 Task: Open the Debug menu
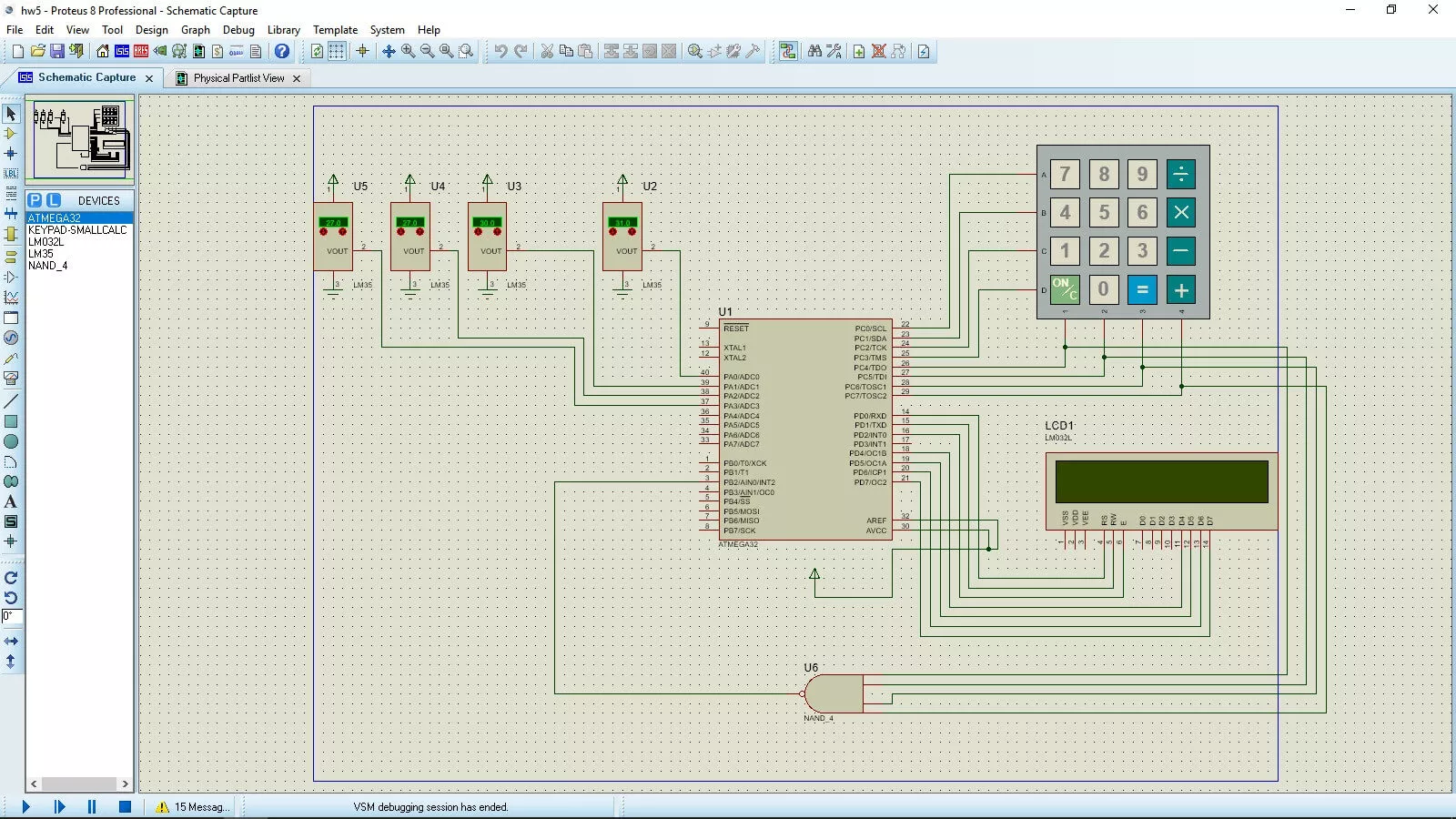(238, 30)
